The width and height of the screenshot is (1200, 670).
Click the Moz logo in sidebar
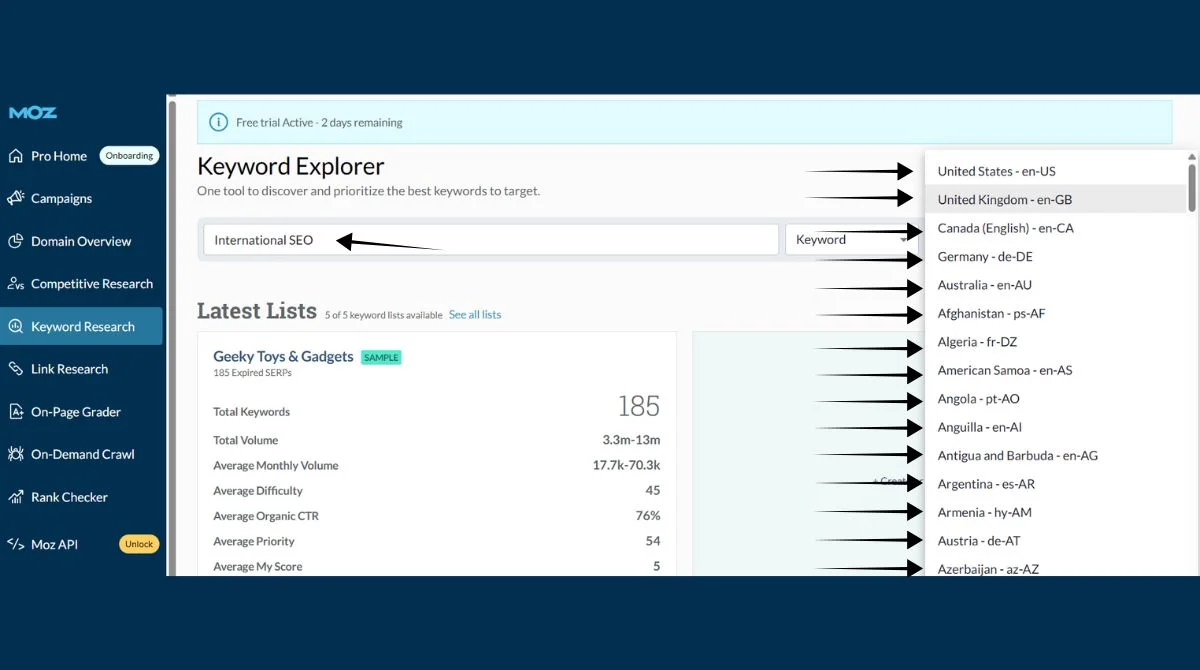[33, 113]
